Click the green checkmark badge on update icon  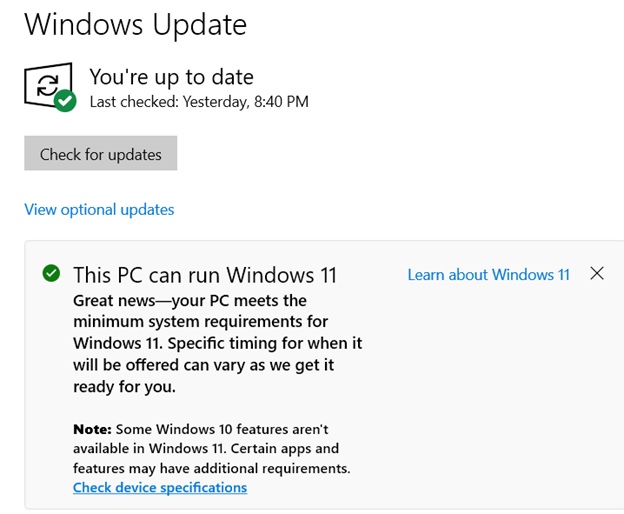point(65,101)
